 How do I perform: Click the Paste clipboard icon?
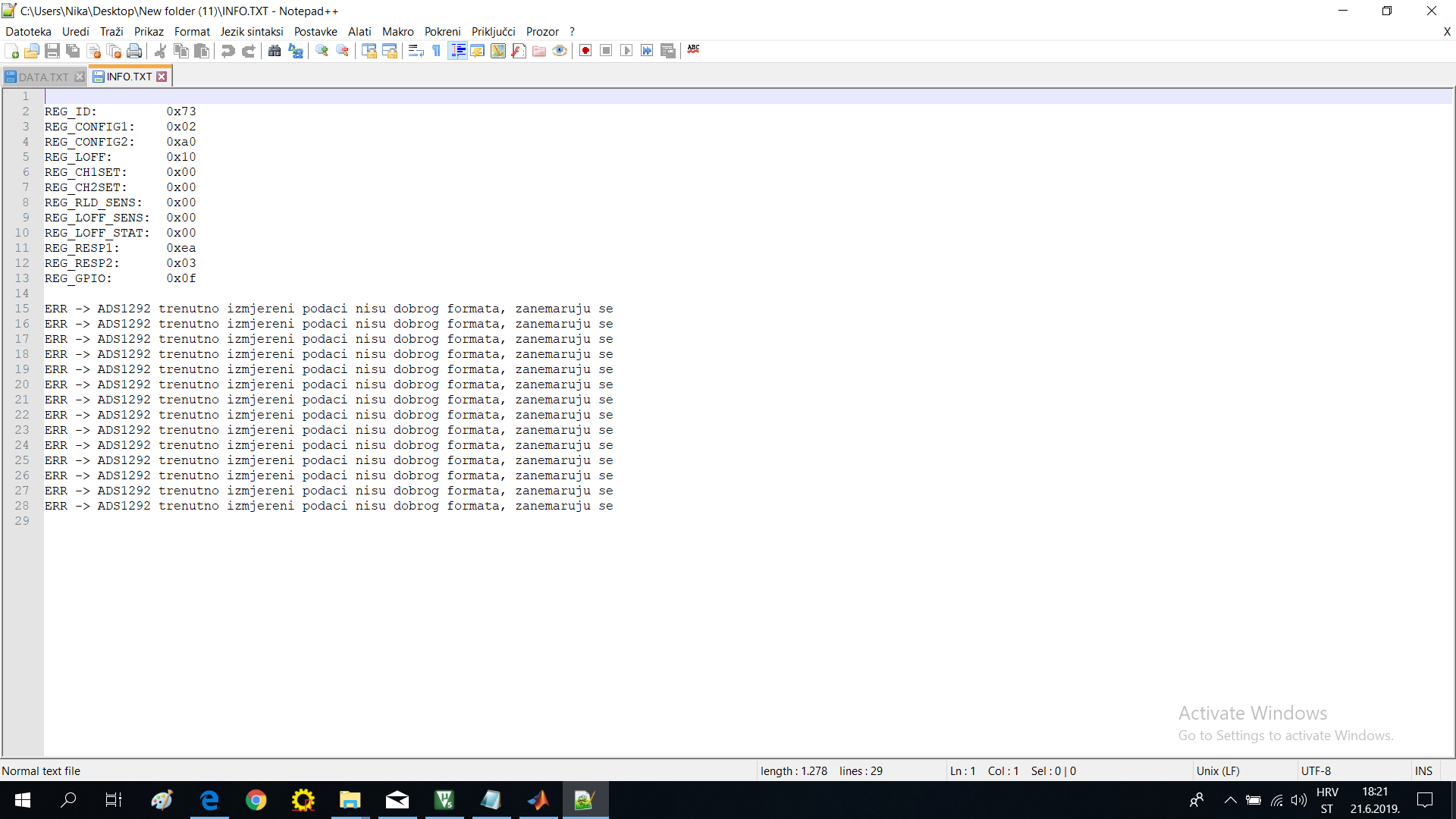(202, 51)
